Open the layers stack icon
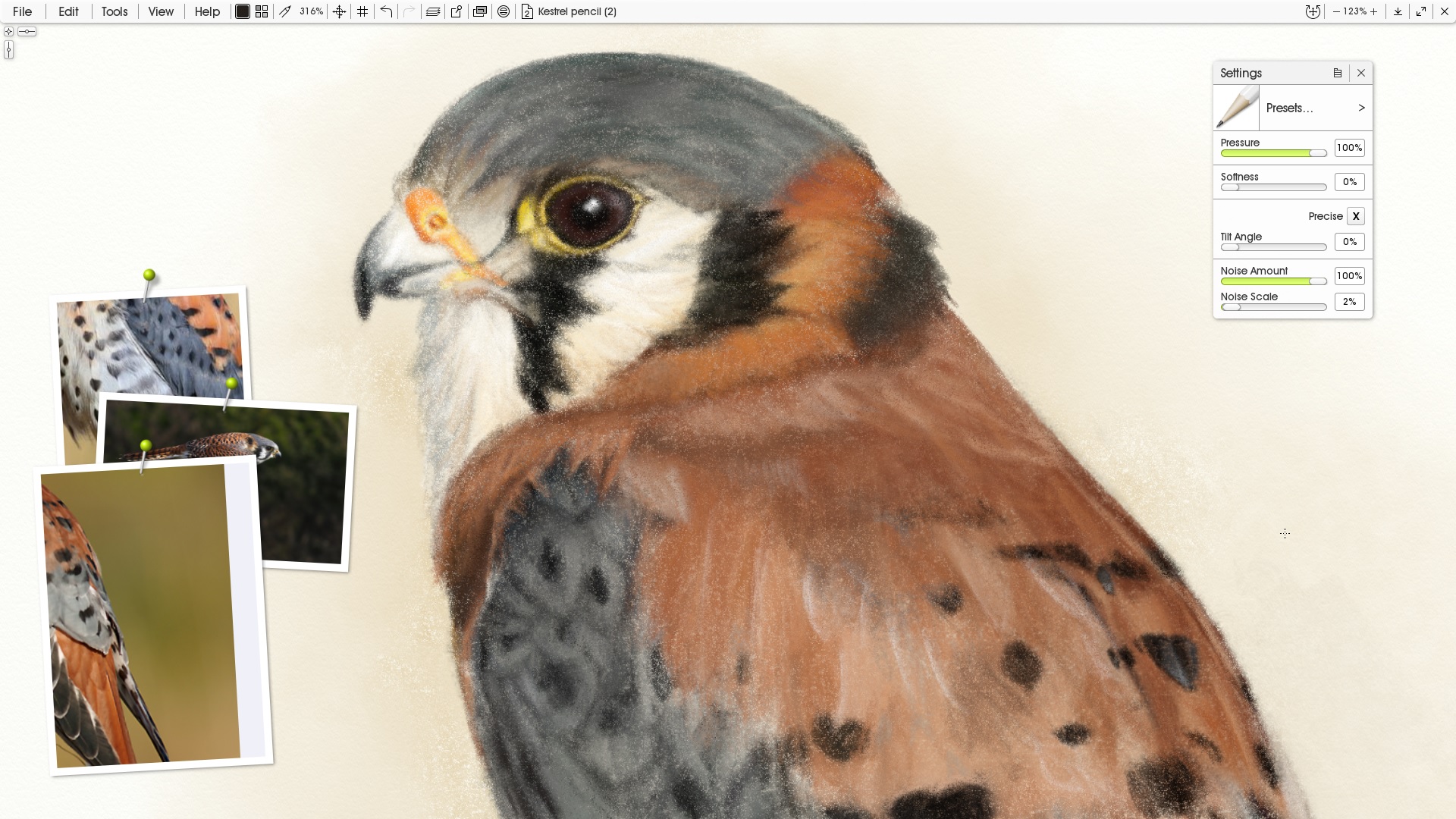Screen dimensions: 1456x819 433,11
